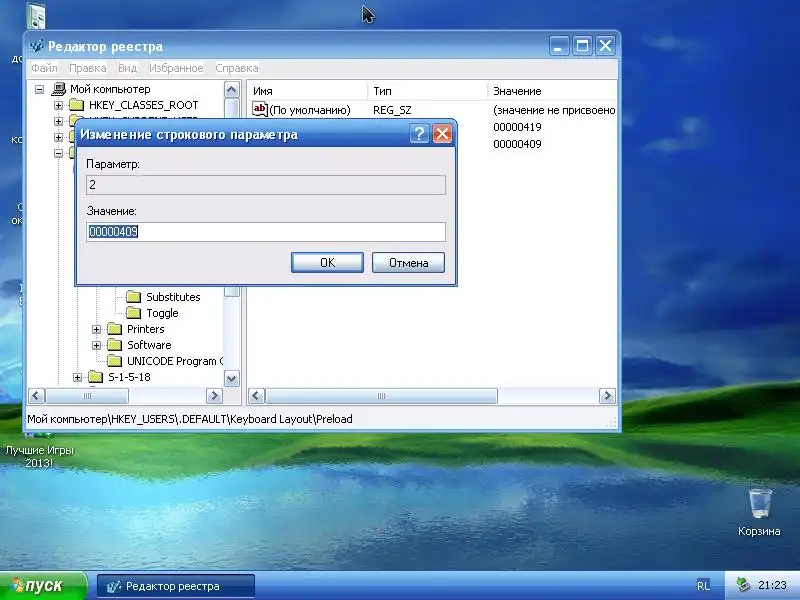Open the Файл menu
The image size is (800, 600).
(x=44, y=68)
